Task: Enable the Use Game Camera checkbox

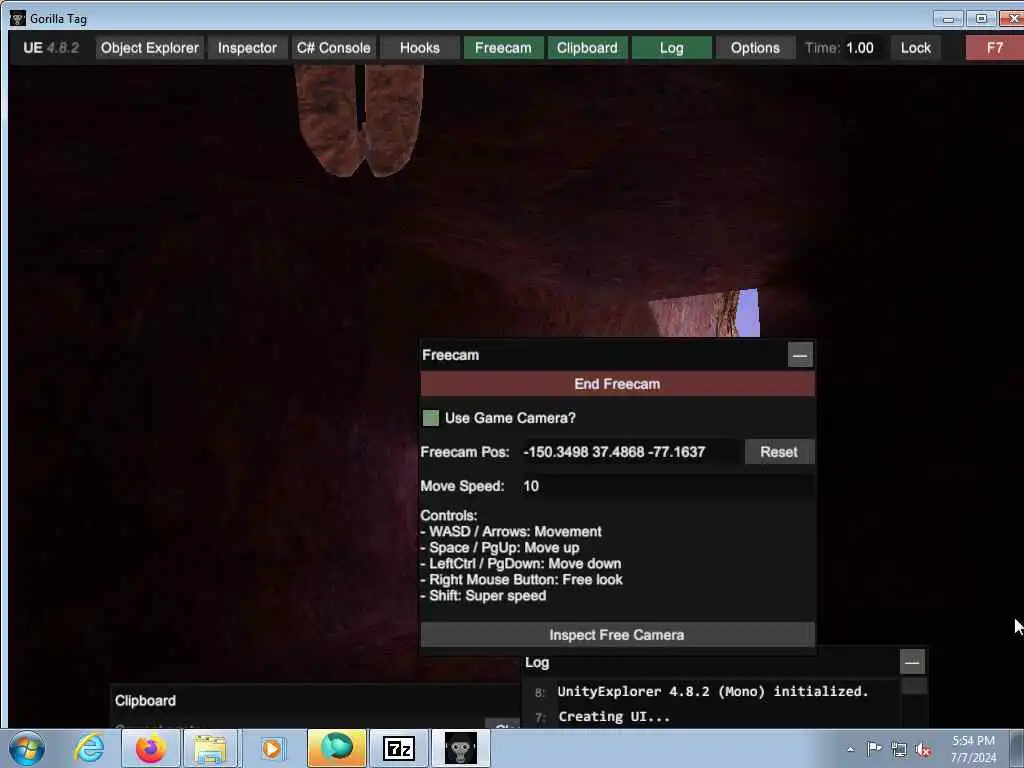Action: click(x=431, y=418)
